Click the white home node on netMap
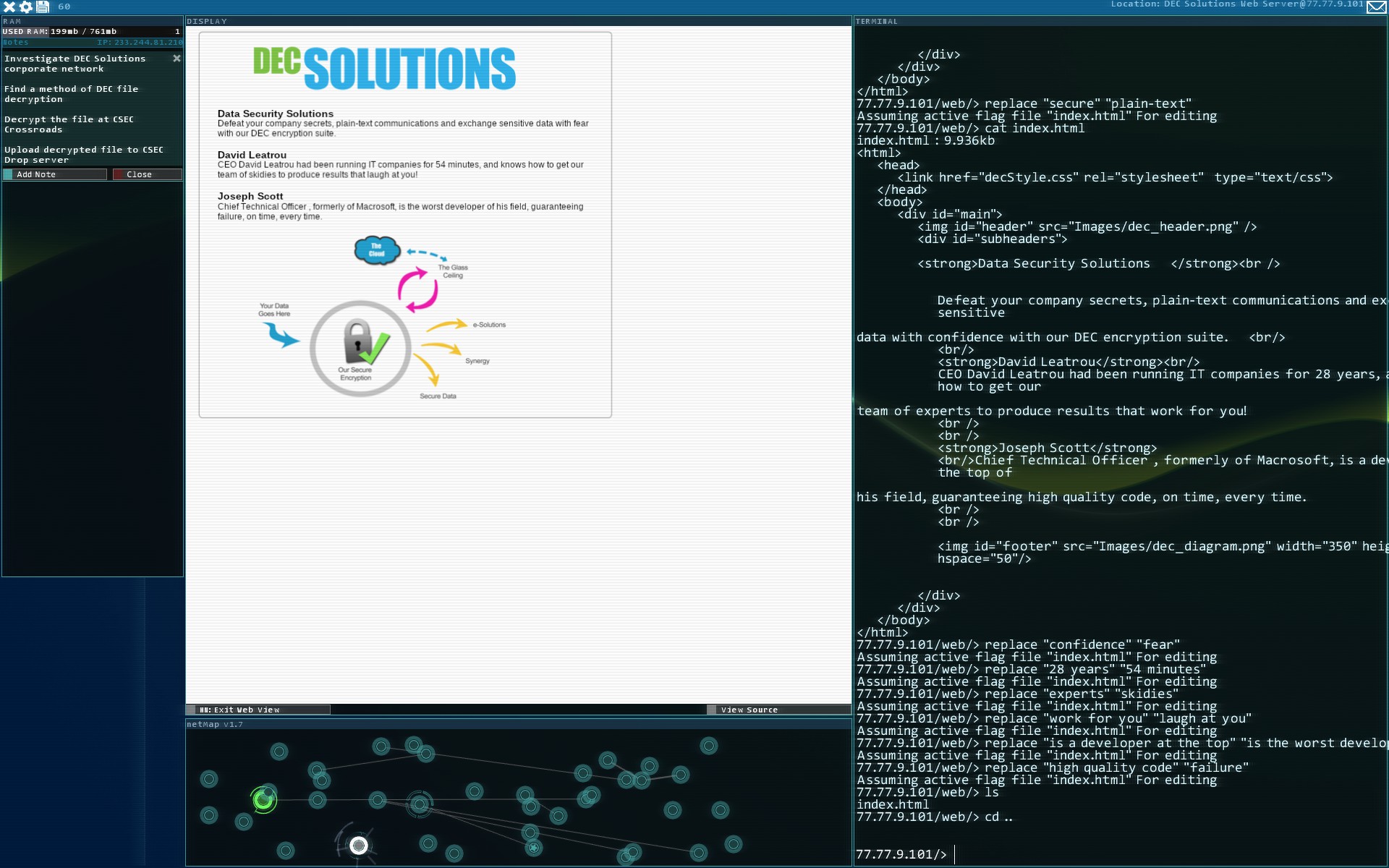The height and width of the screenshot is (868, 1389). click(359, 846)
